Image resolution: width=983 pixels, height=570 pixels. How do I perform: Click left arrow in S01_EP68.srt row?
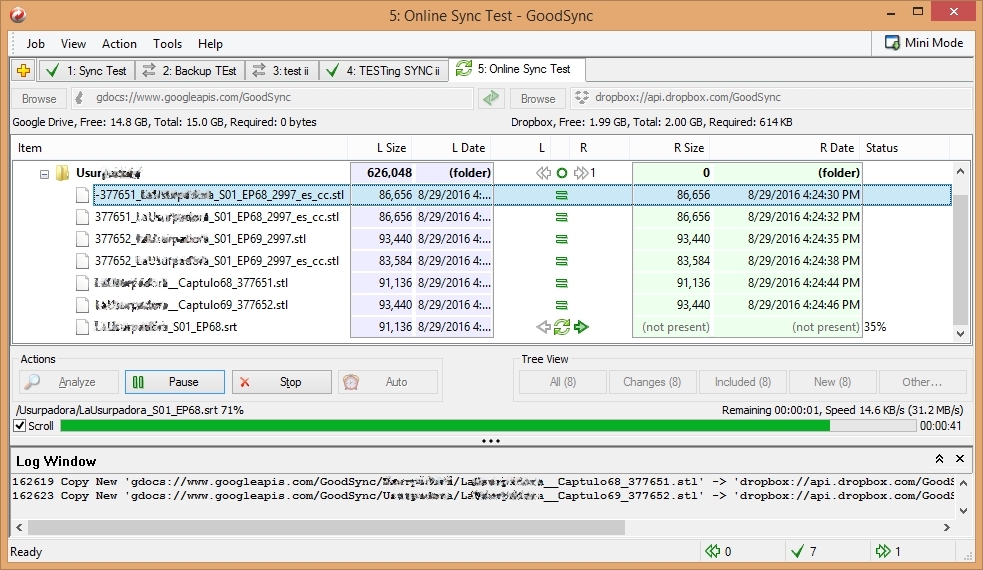tap(543, 327)
